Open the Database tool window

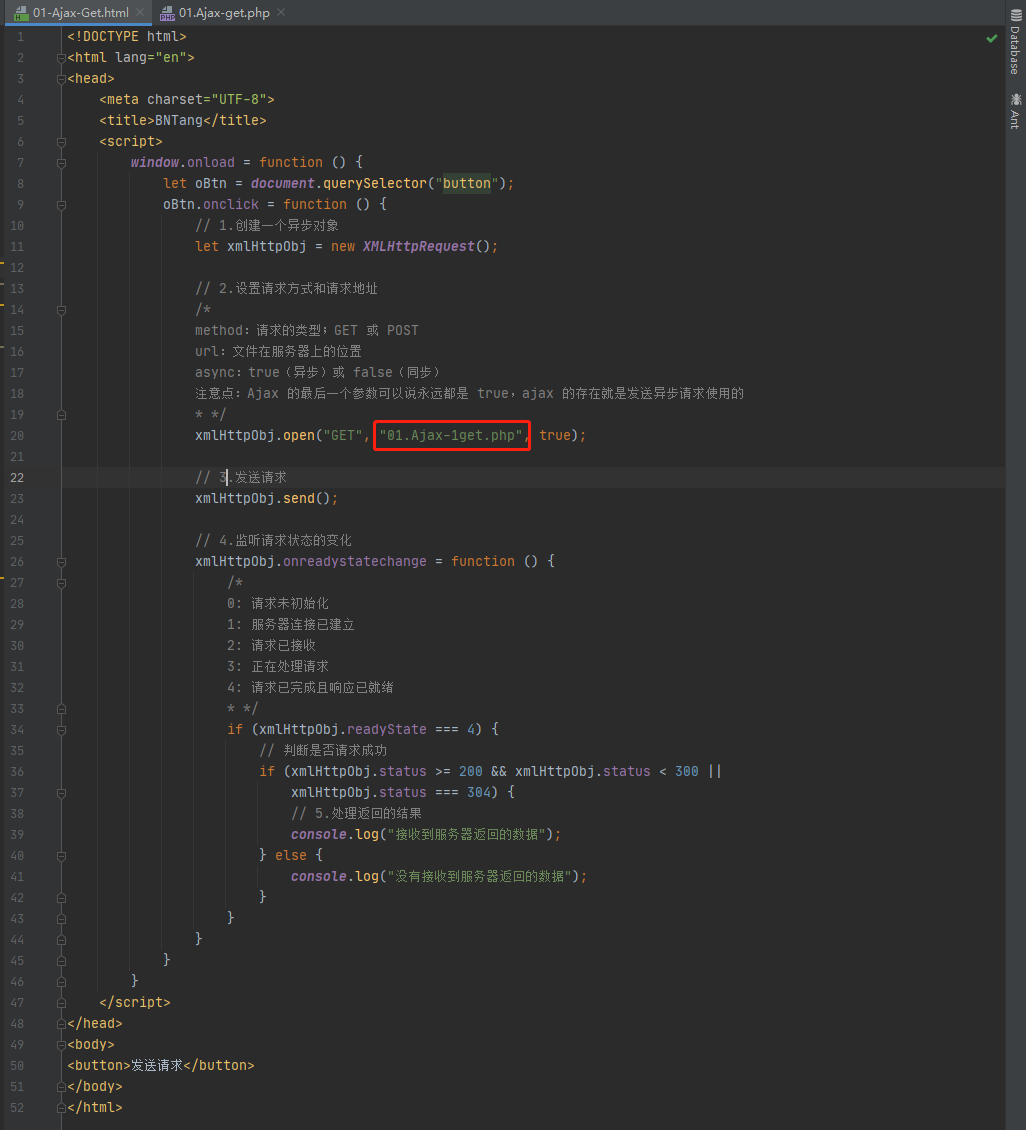coord(1015,42)
